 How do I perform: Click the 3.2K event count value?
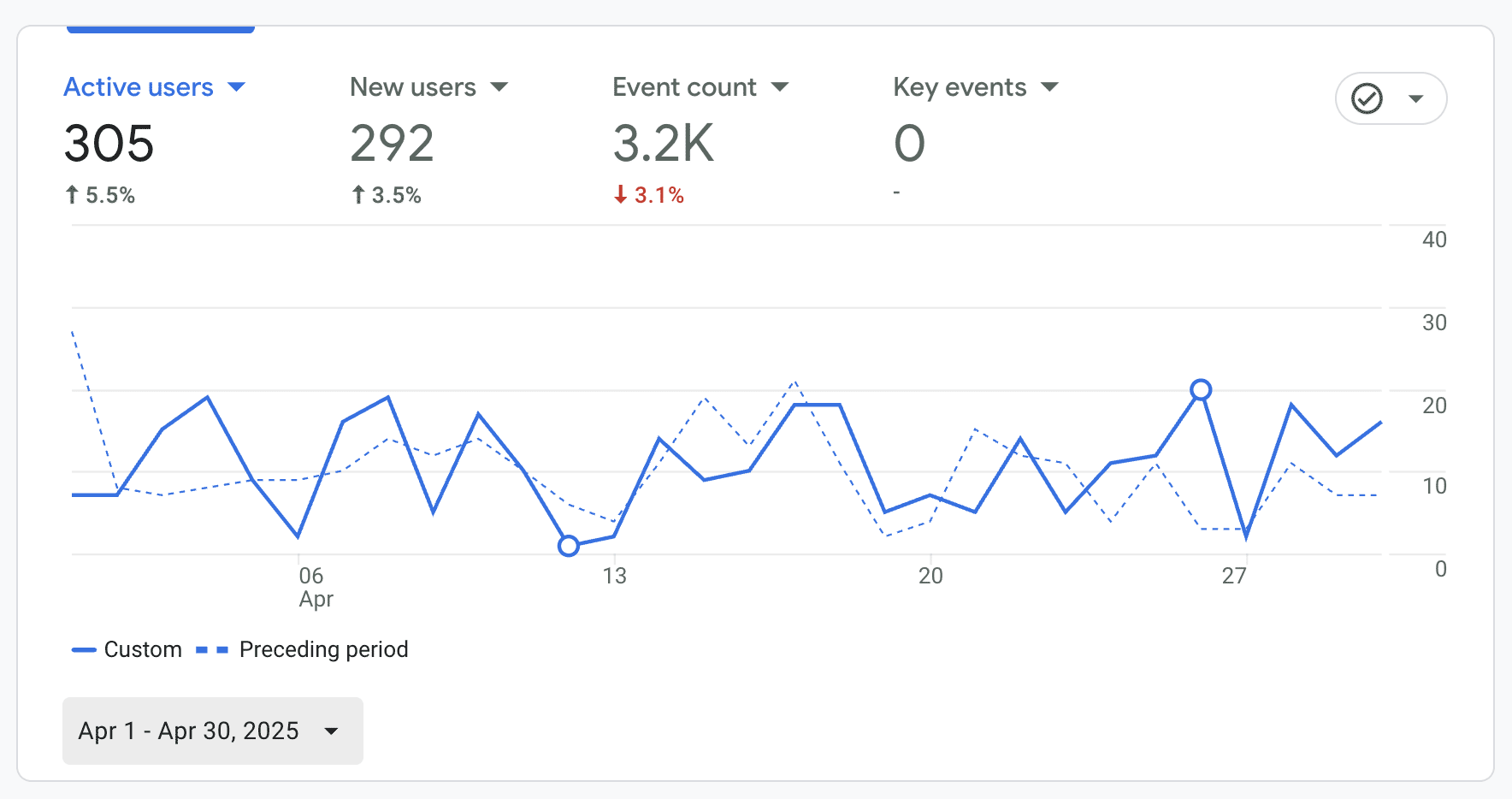coord(664,143)
